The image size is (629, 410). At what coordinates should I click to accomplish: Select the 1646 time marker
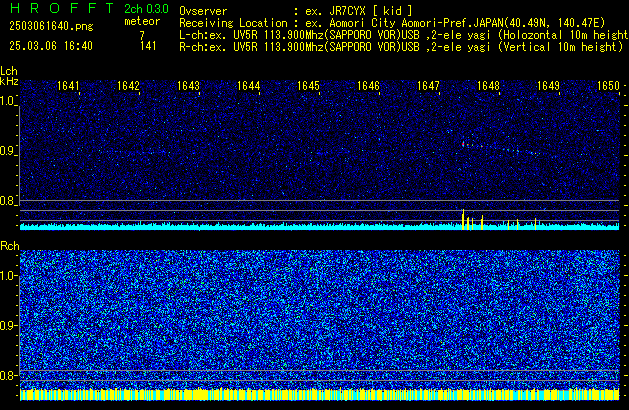(368, 86)
